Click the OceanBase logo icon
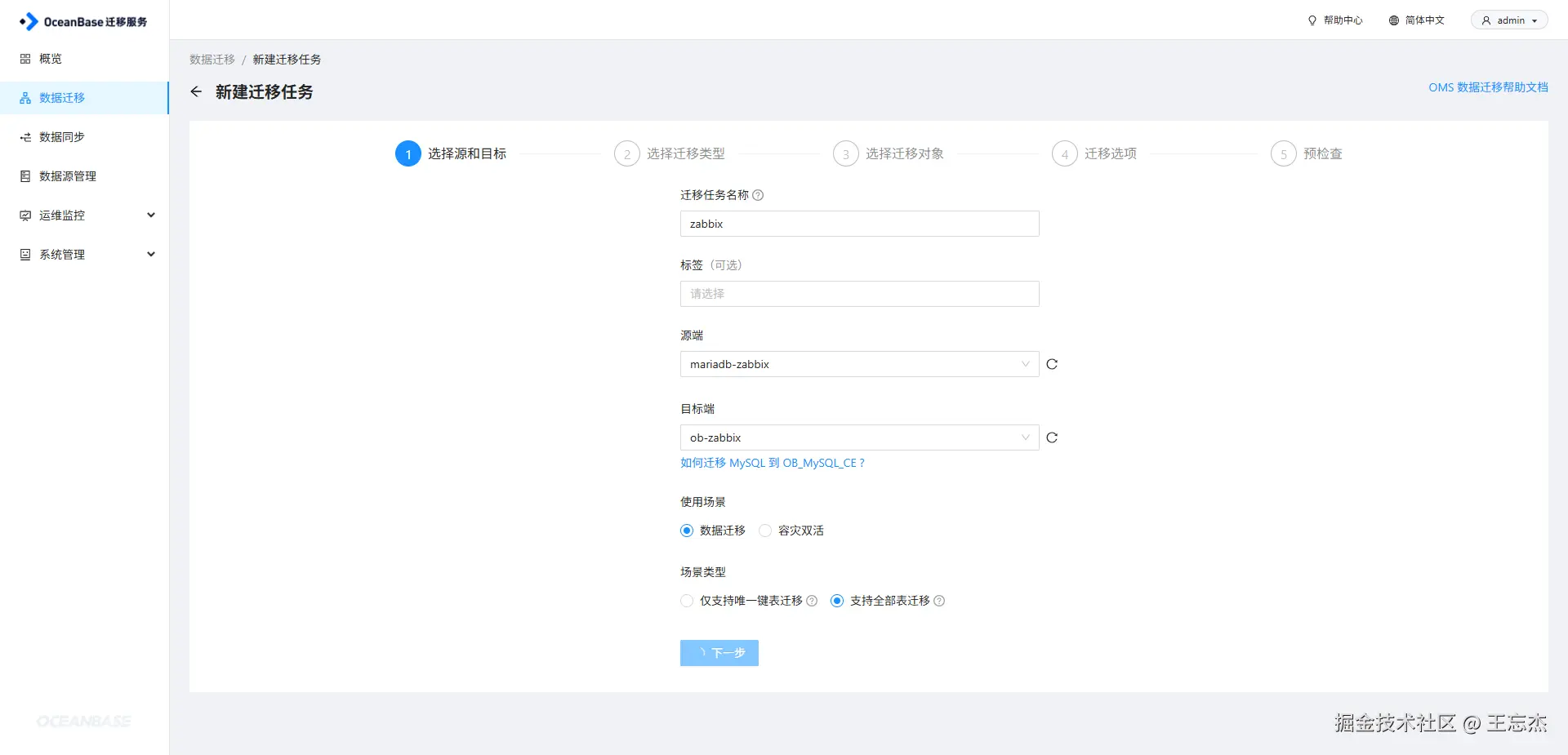 (x=29, y=21)
